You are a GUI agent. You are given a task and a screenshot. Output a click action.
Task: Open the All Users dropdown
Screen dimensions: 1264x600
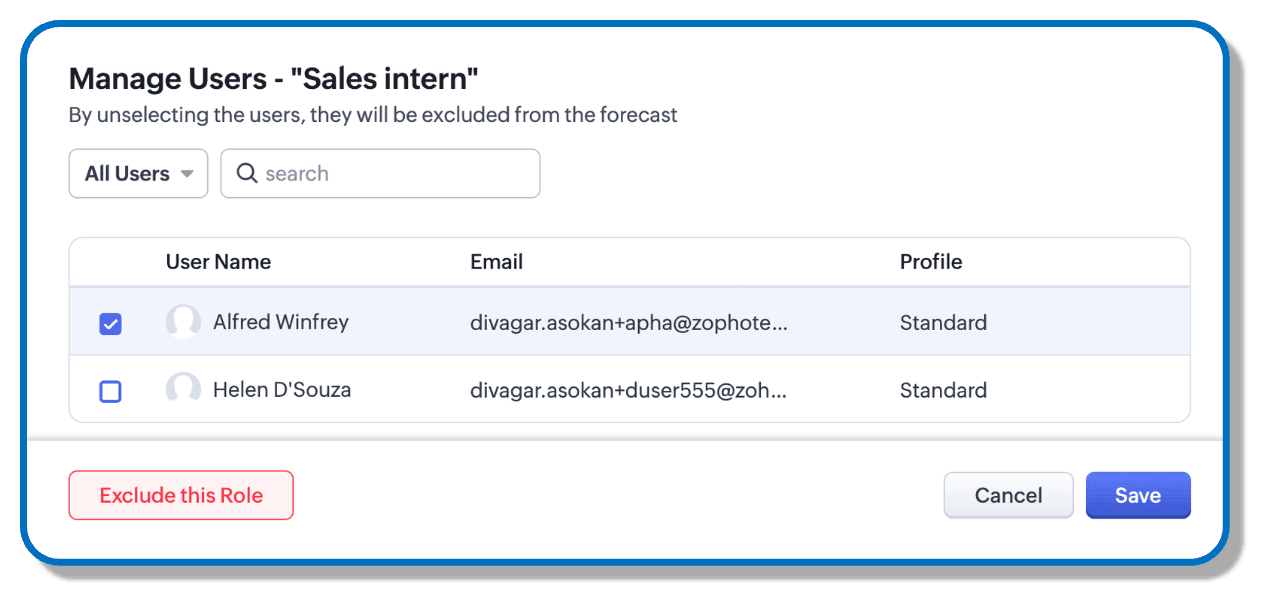(138, 173)
